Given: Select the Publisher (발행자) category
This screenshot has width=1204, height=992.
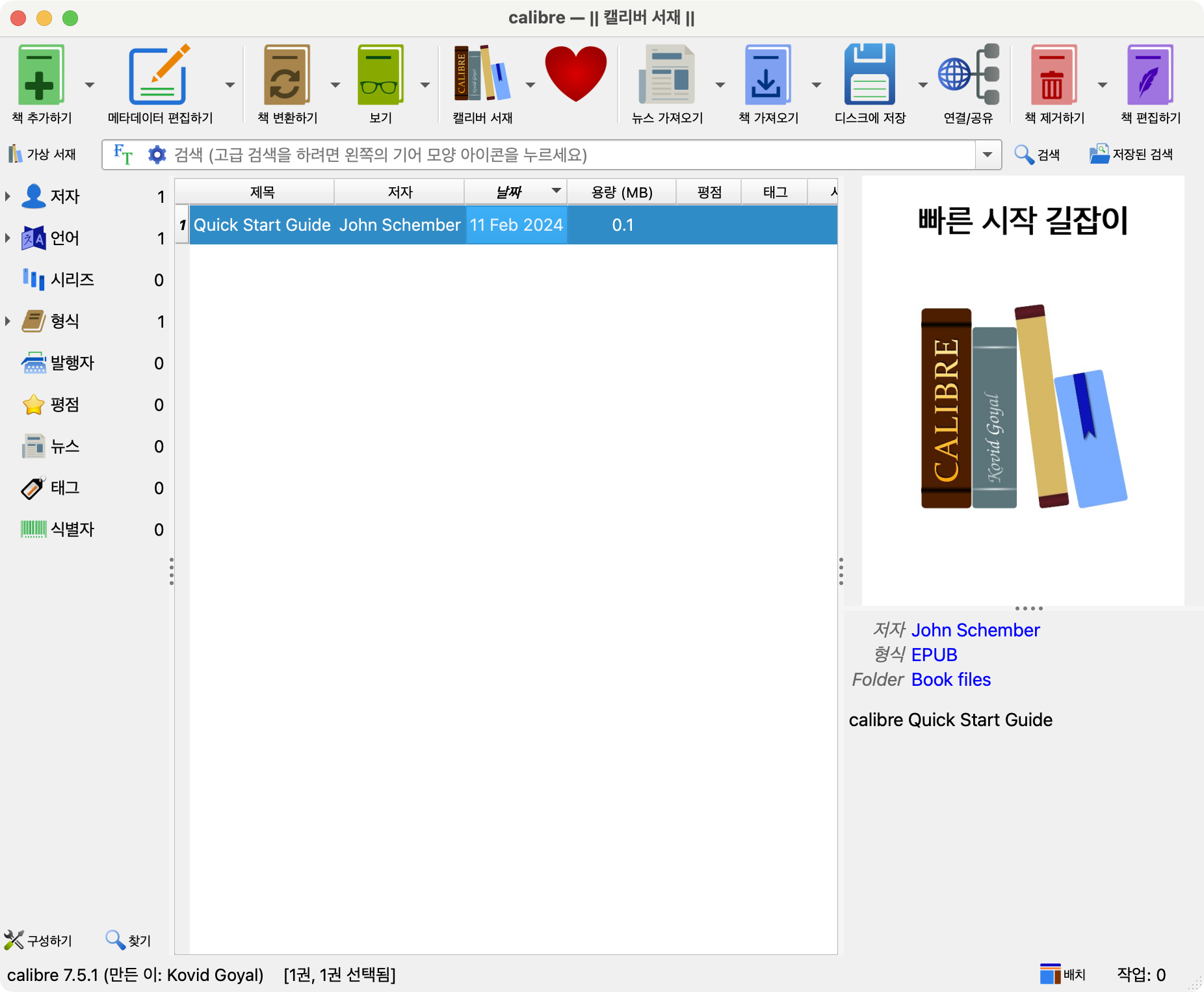Looking at the screenshot, I should [86, 363].
